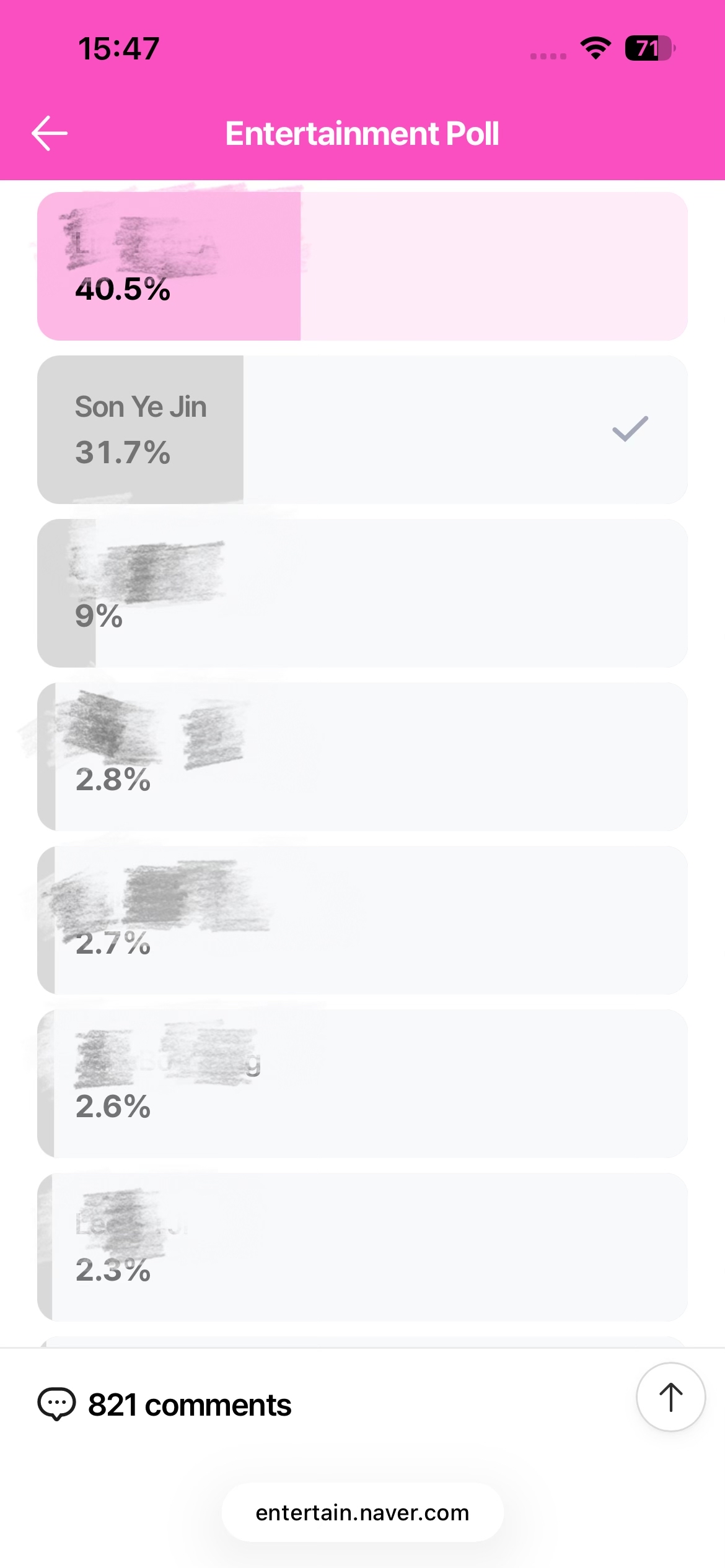Viewport: 725px width, 1568px height.
Task: Tap the 15:47 clock in status bar
Action: [x=119, y=48]
